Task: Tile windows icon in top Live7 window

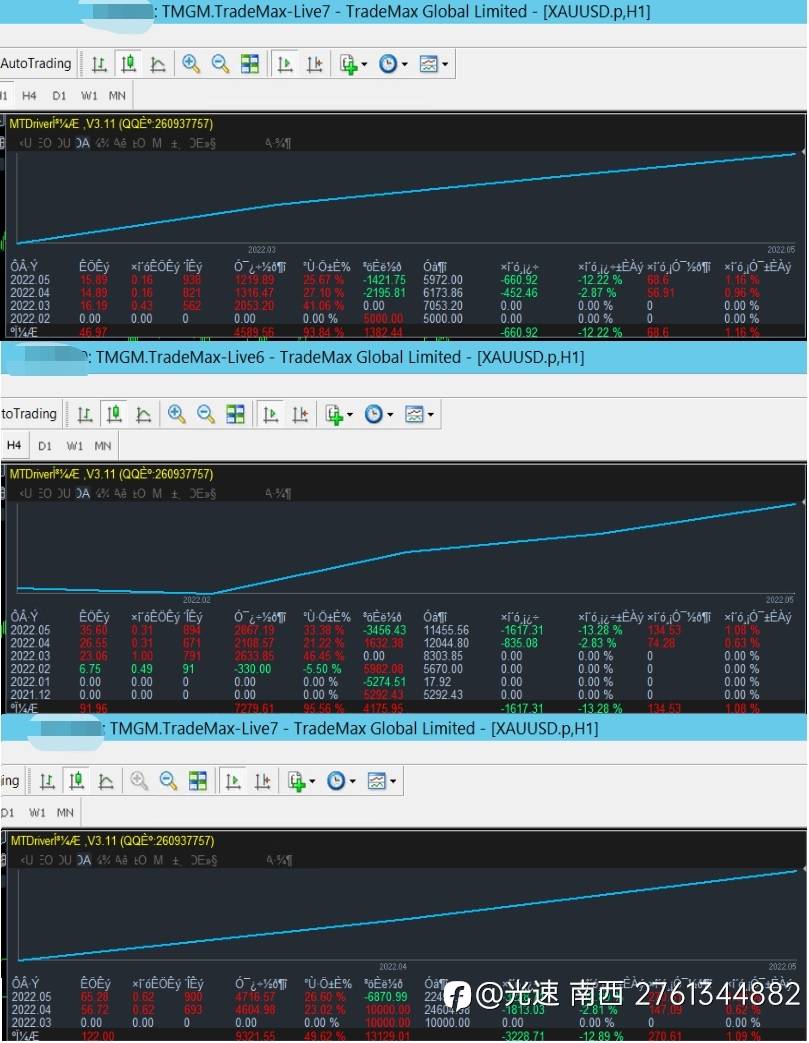Action: coord(249,64)
